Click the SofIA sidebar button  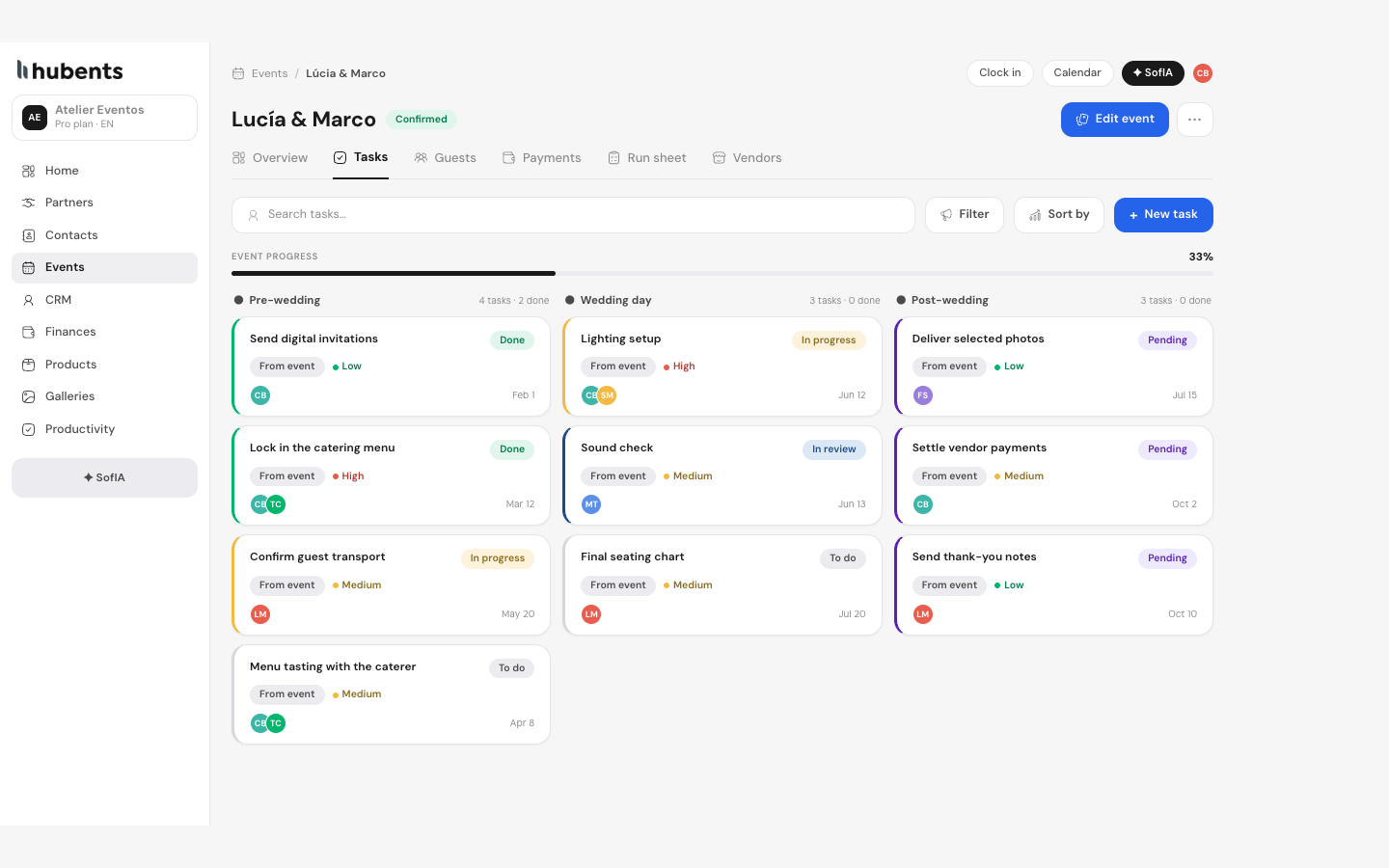click(x=104, y=477)
